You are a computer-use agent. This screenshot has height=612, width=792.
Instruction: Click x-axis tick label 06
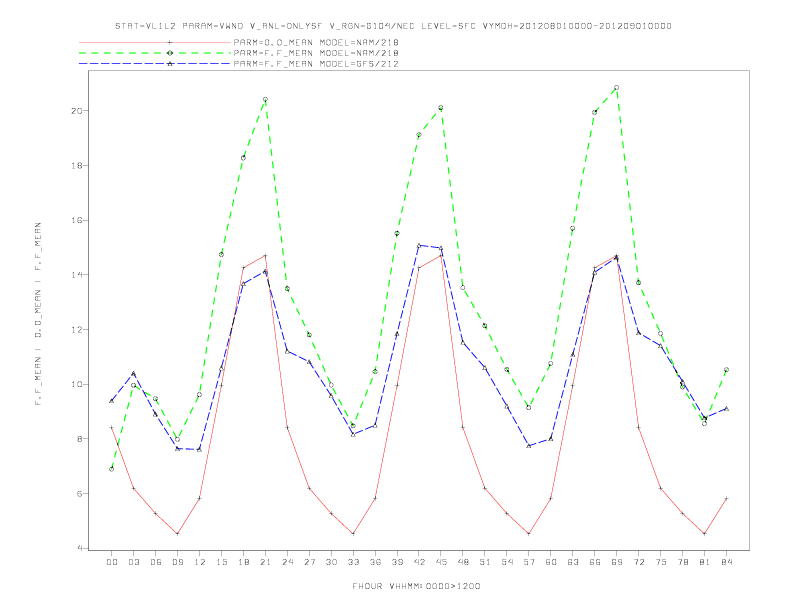[156, 562]
